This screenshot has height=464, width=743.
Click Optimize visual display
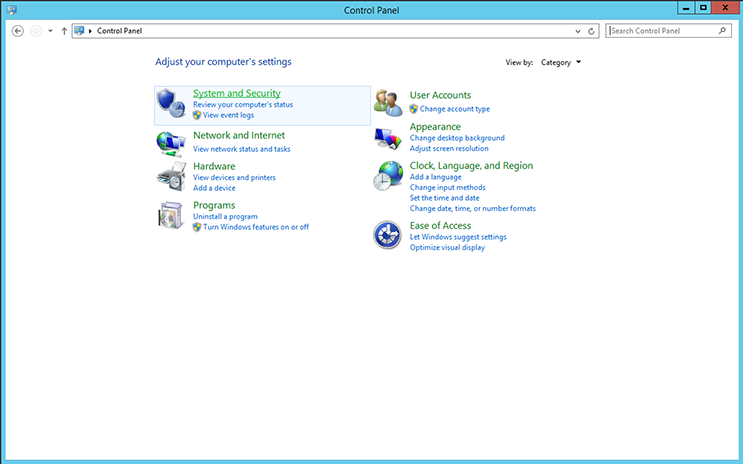click(x=447, y=247)
